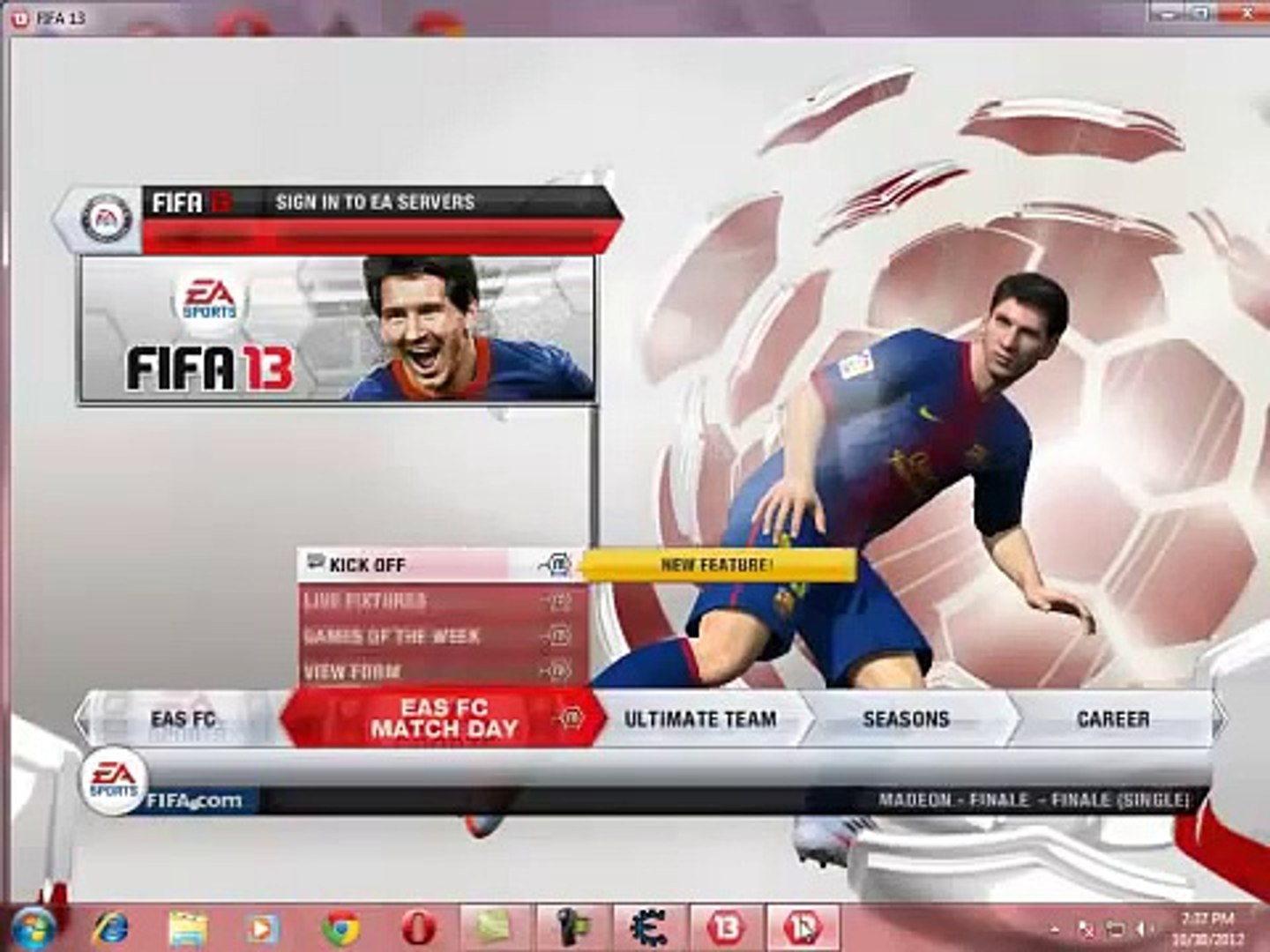
Task: Open Windows Media Player from taskbar
Action: pyautogui.click(x=262, y=928)
